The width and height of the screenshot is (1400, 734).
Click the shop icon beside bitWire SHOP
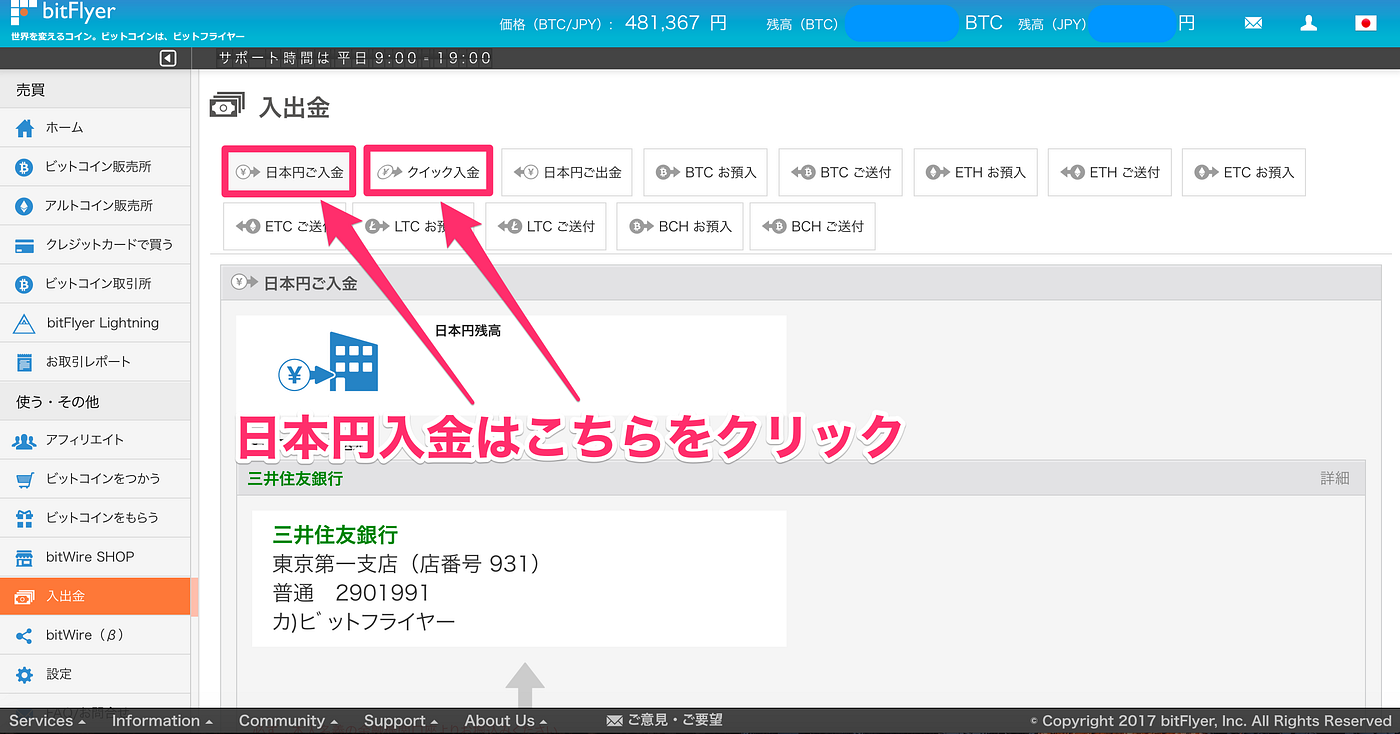[x=25, y=557]
